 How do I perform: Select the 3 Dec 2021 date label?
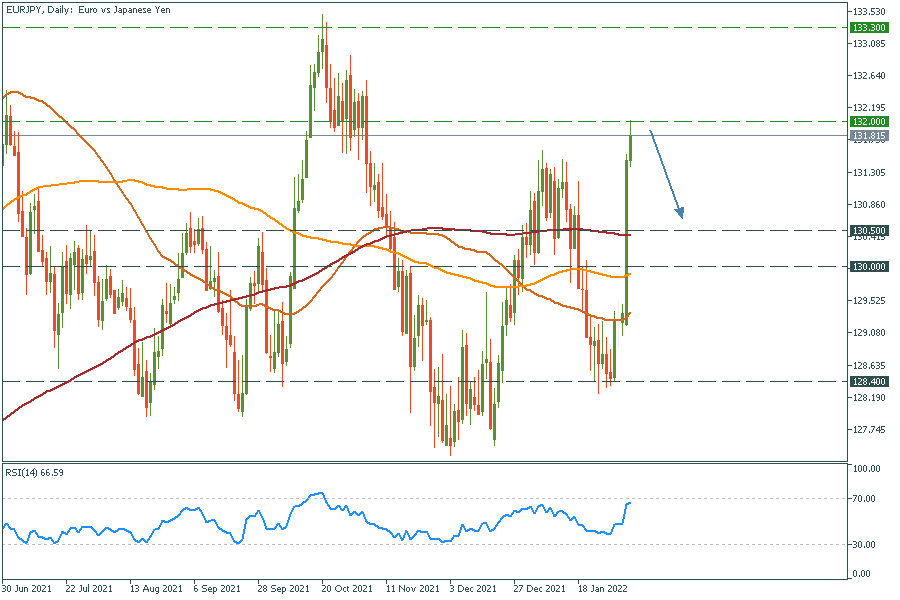tap(474, 589)
